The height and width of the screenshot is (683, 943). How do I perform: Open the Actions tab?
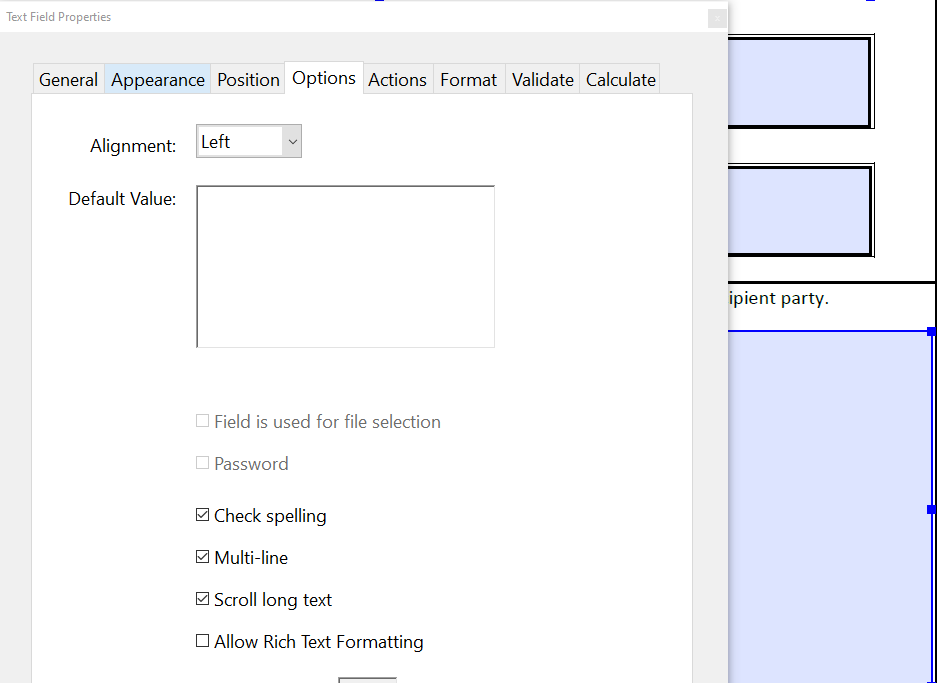(397, 79)
